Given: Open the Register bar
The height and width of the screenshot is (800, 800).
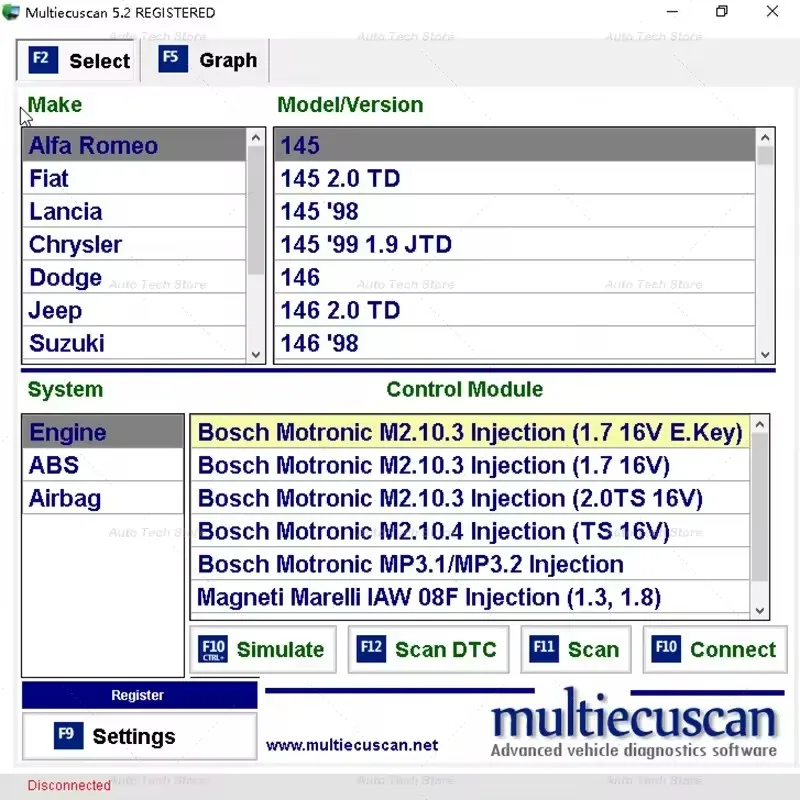Looking at the screenshot, I should (139, 695).
